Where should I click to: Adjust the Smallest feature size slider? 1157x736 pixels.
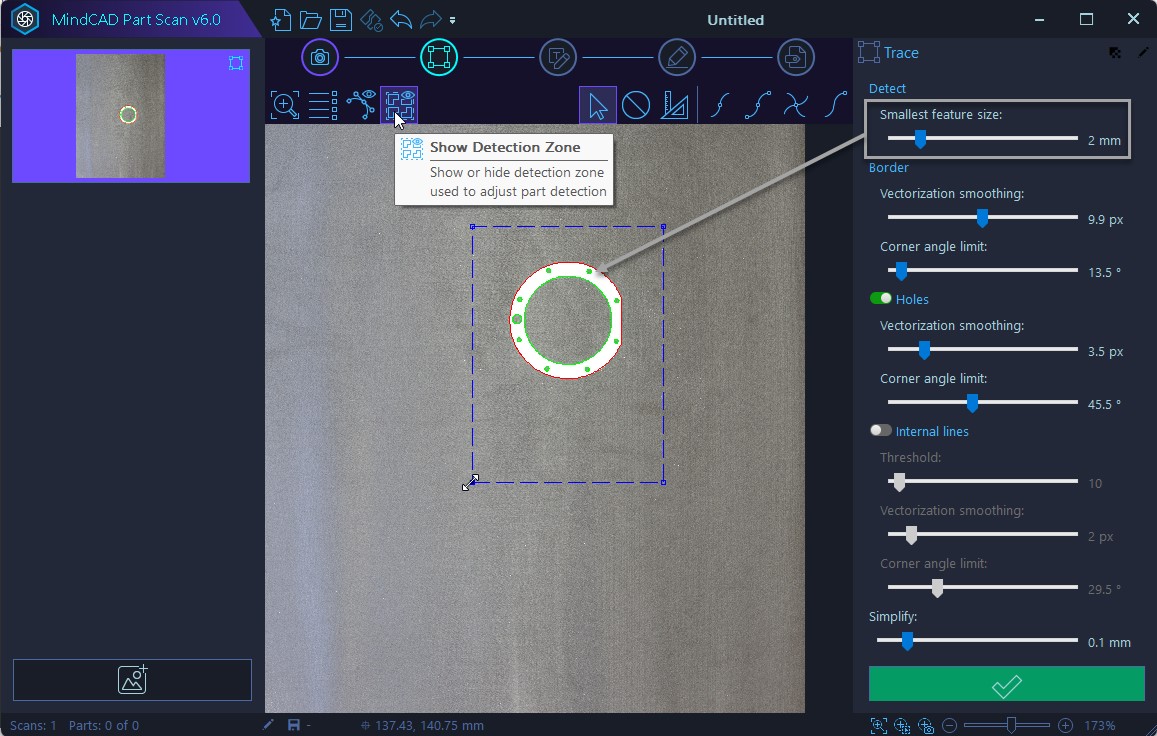pyautogui.click(x=919, y=139)
